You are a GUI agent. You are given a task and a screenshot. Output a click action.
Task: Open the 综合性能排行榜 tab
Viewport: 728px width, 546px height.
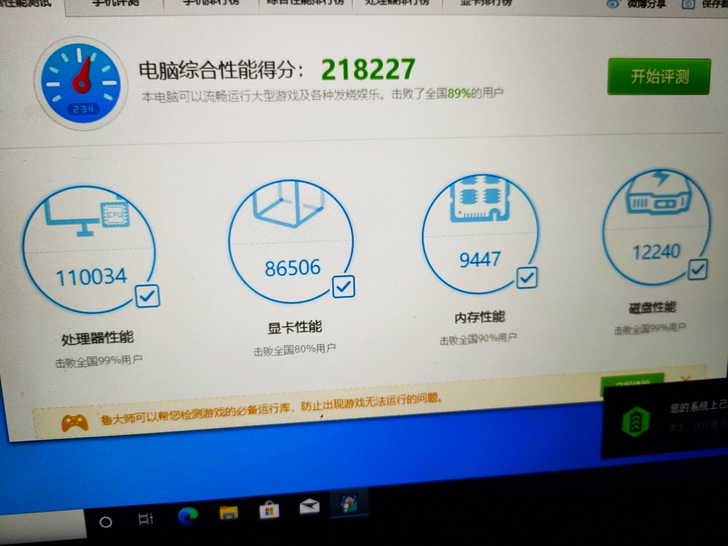point(305,3)
